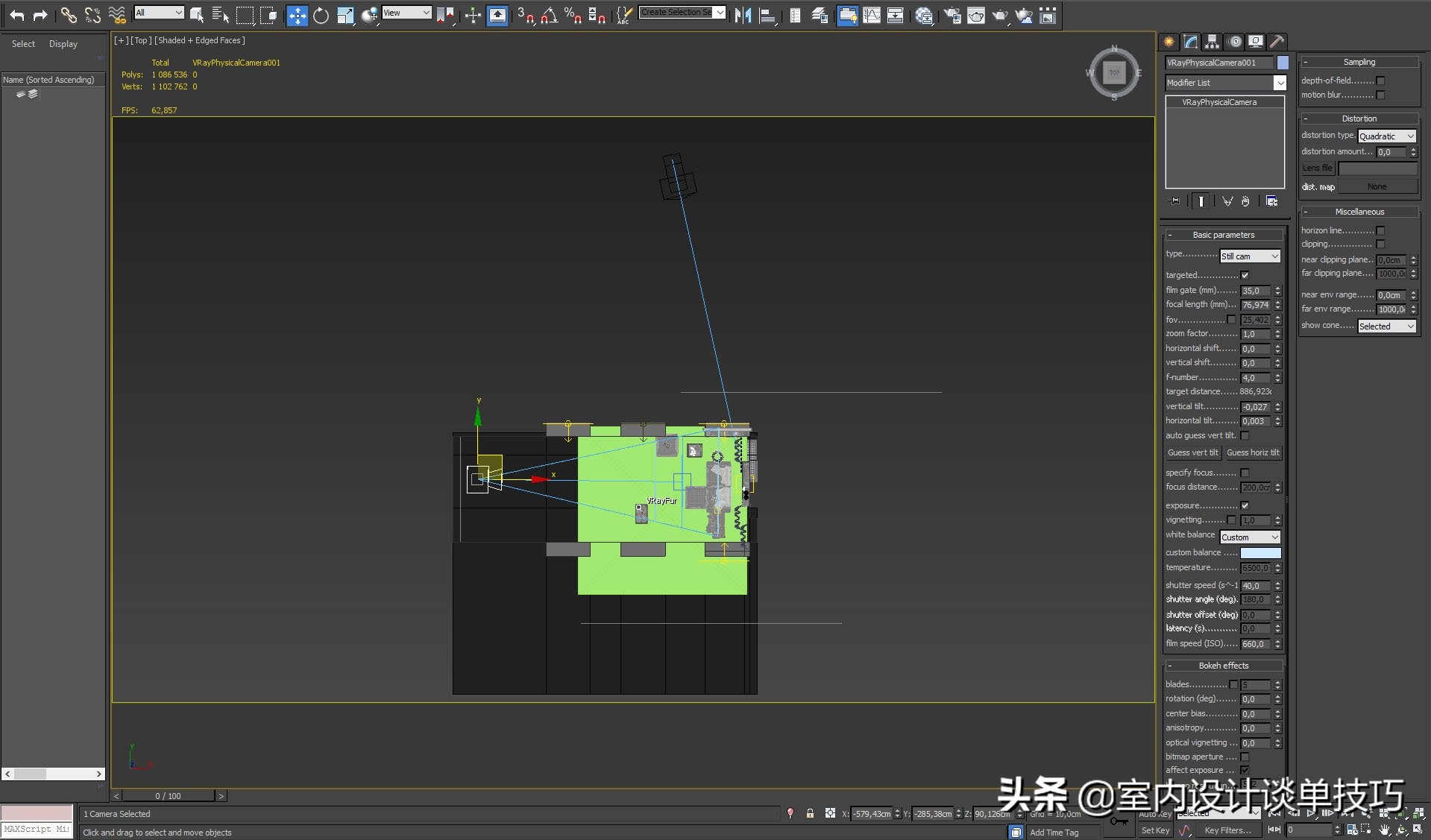Switch to the Display tab
Image resolution: width=1431 pixels, height=840 pixels.
[x=63, y=43]
